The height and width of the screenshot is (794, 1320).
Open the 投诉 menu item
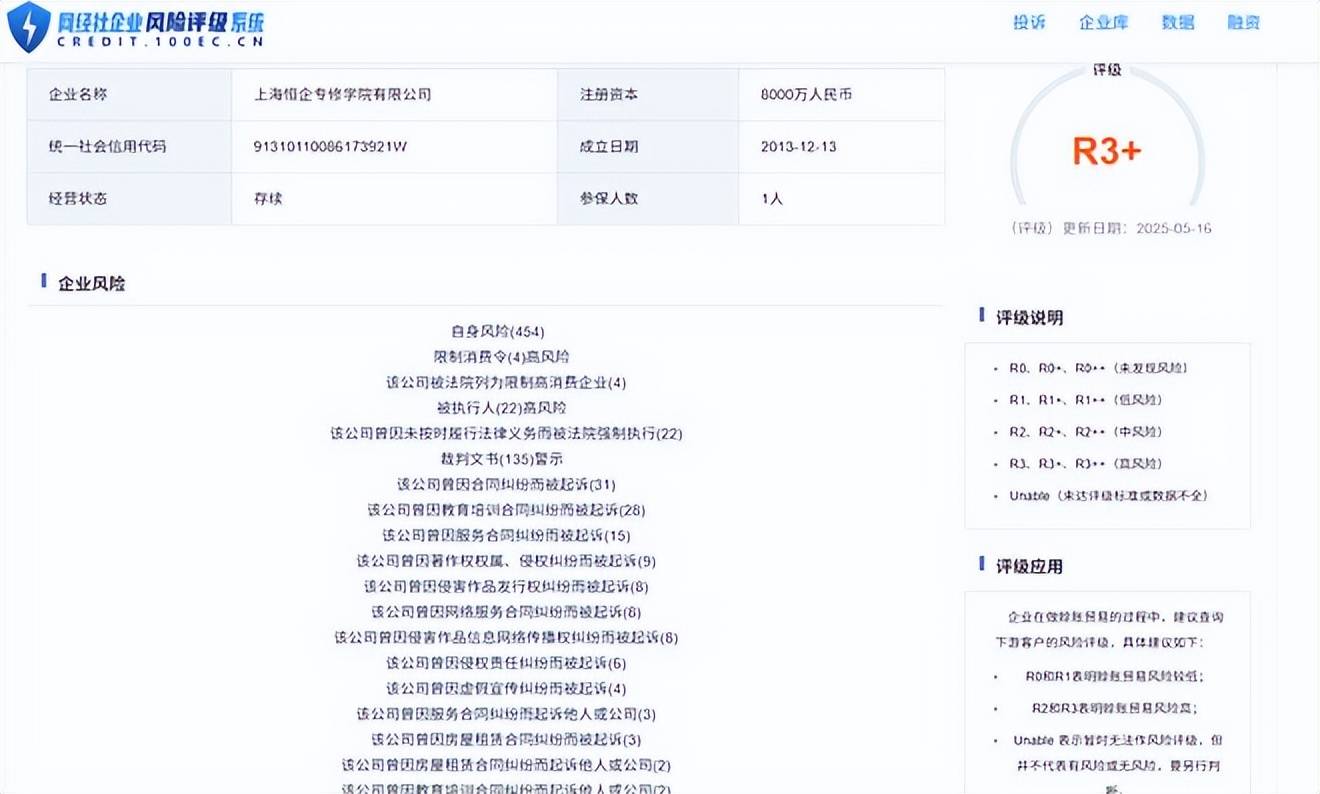pos(1029,22)
